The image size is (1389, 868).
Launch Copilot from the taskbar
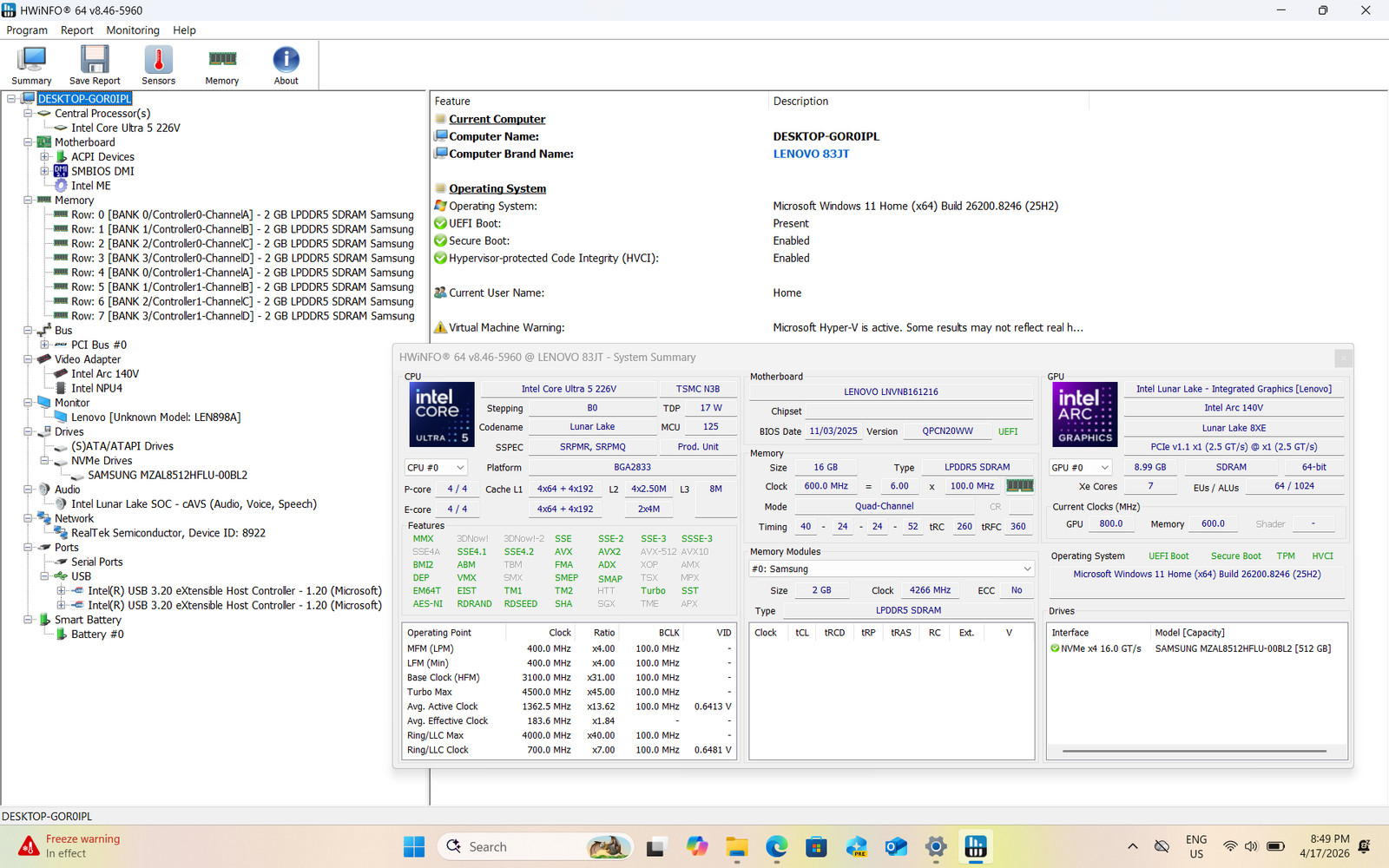click(696, 846)
